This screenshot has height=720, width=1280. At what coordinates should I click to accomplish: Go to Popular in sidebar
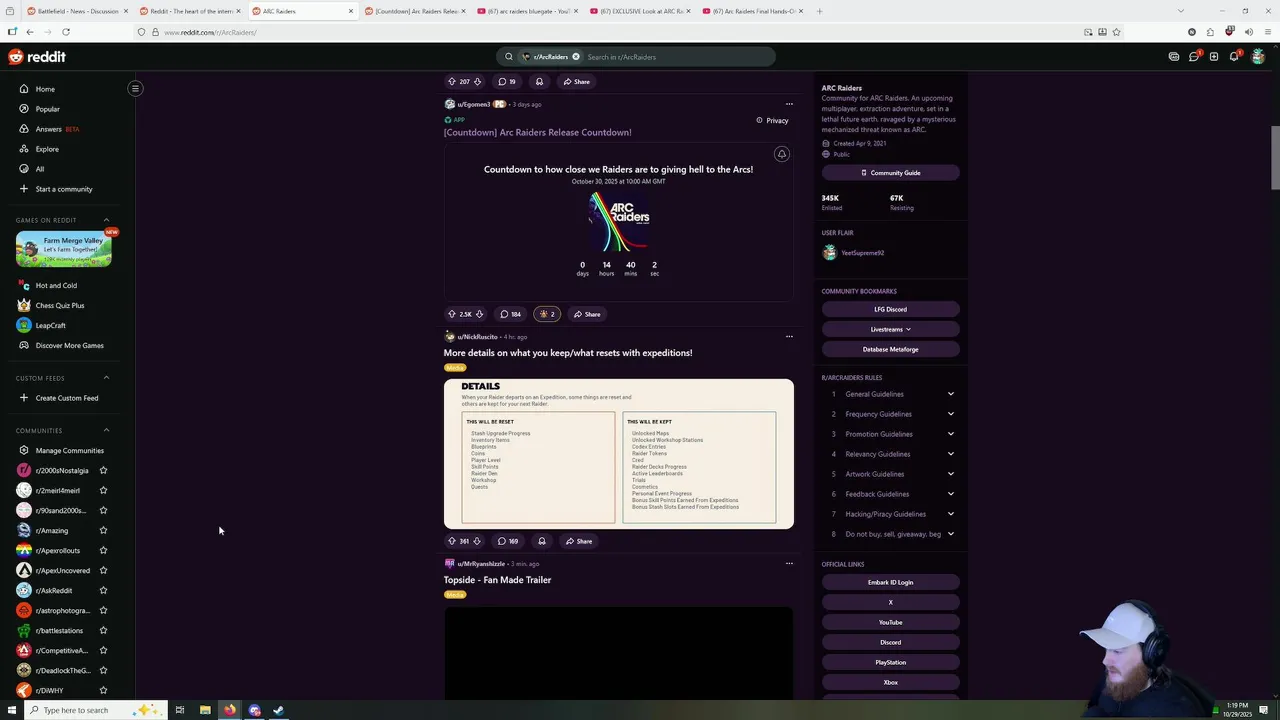point(47,109)
